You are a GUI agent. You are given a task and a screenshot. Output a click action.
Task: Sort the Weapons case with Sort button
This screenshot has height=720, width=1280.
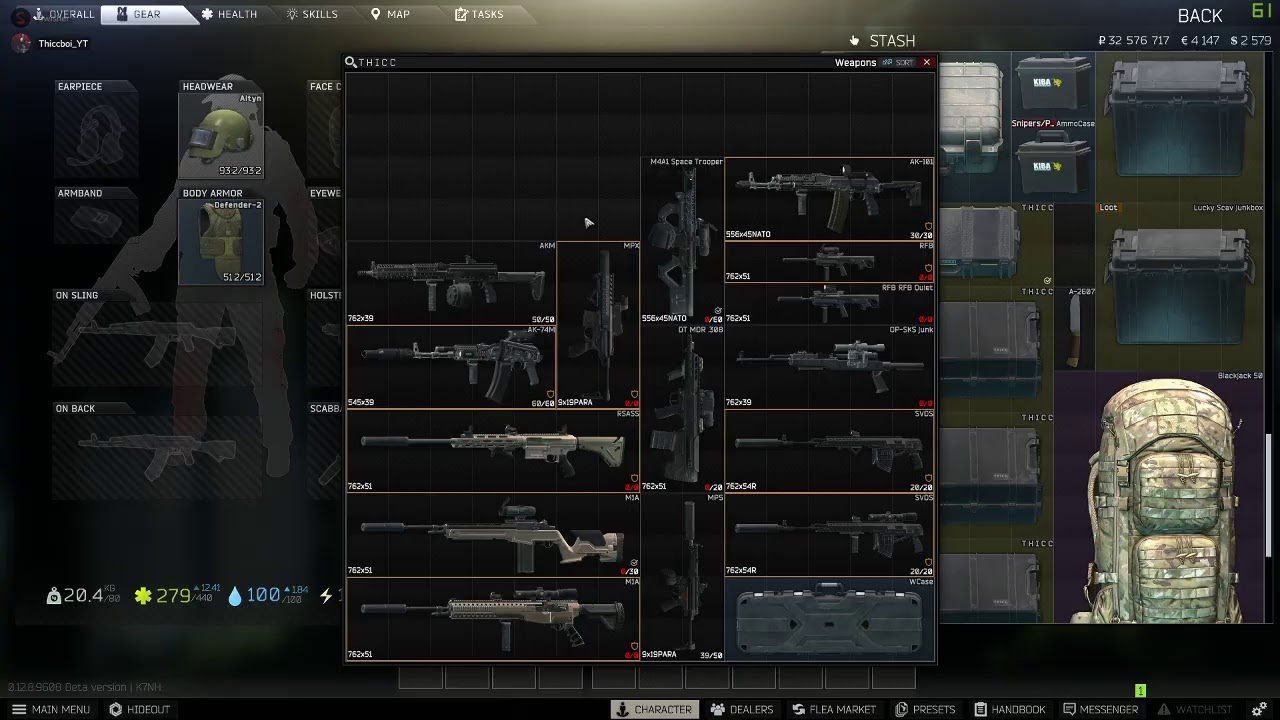pyautogui.click(x=898, y=62)
